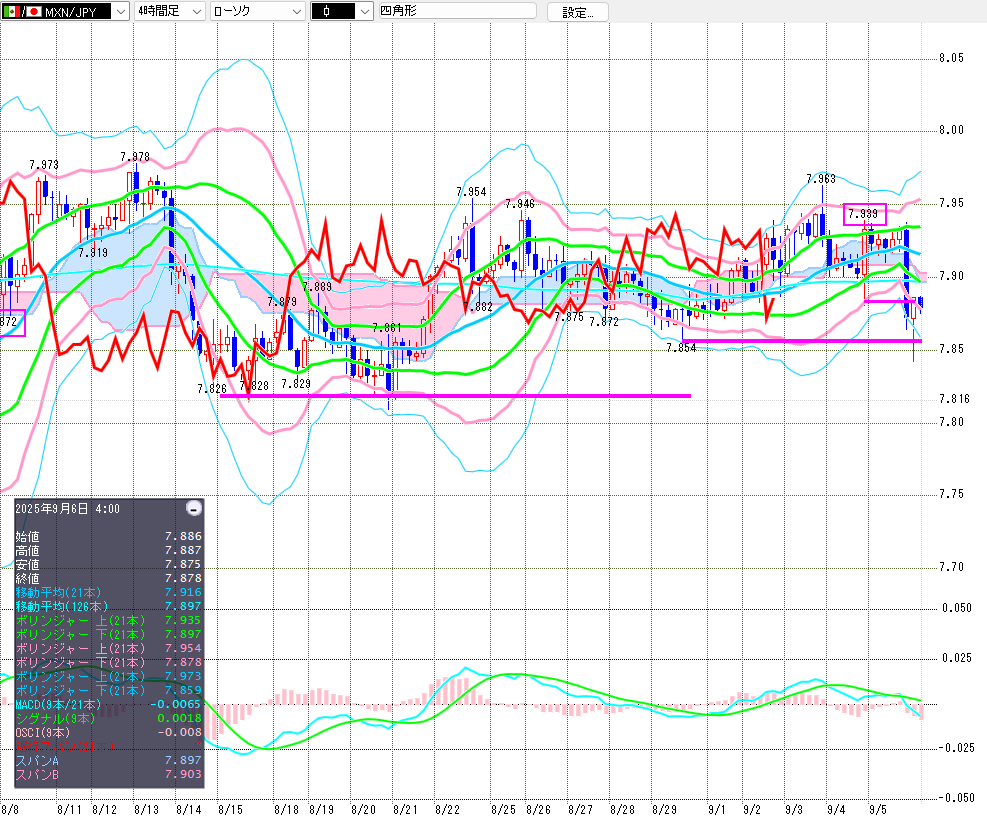Click the 7.828 low label on chart
The width and height of the screenshot is (987, 820).
(x=254, y=385)
